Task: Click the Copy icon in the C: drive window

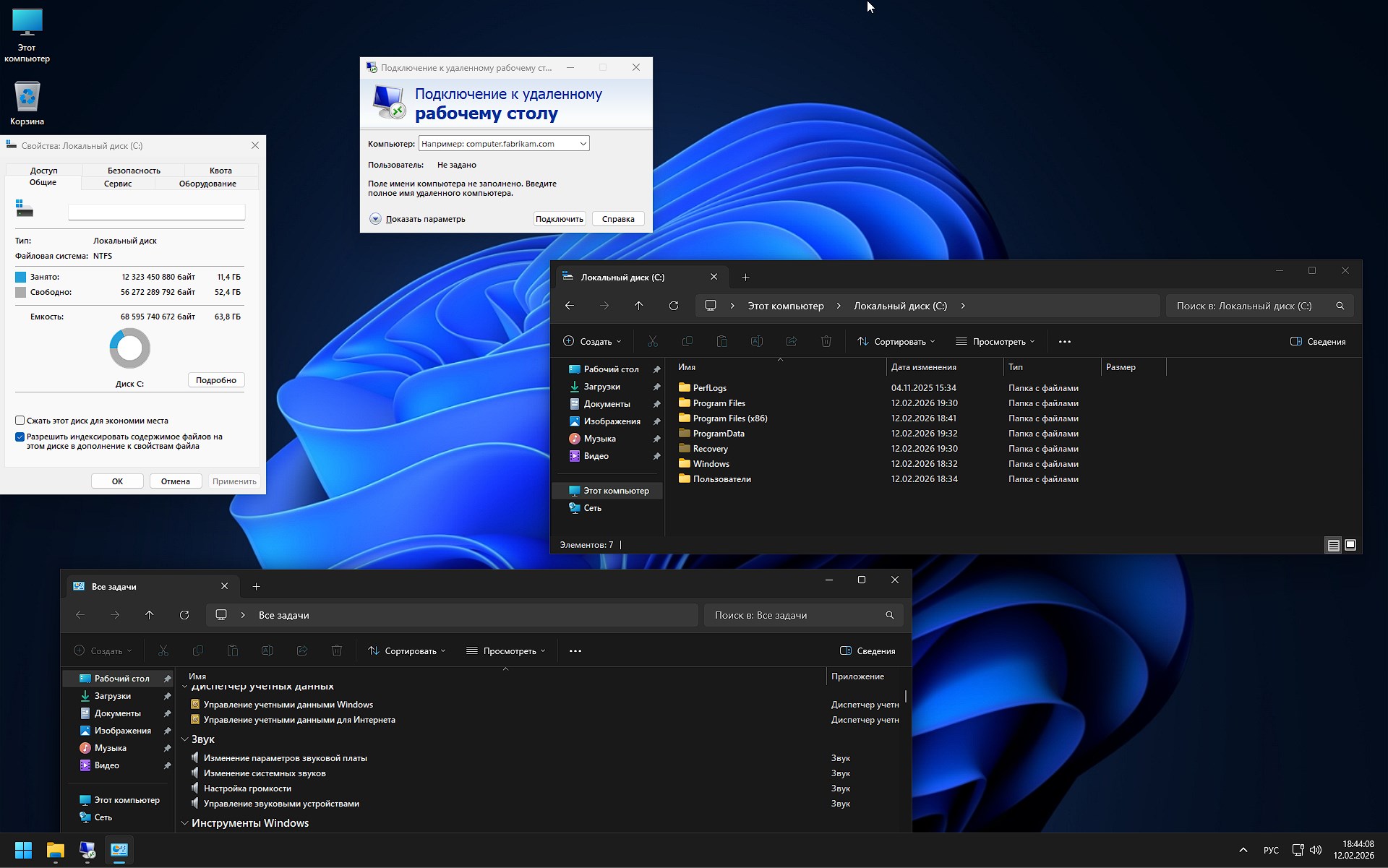Action: pos(687,341)
